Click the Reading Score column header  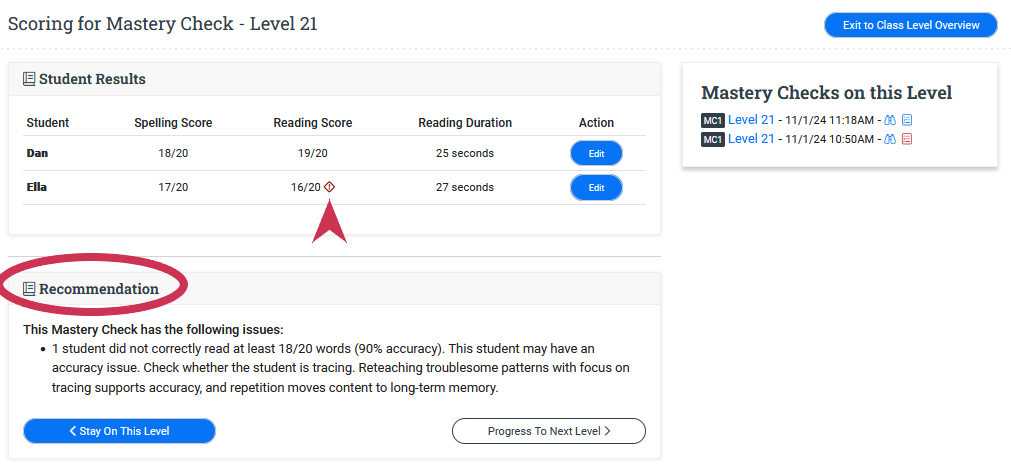(312, 123)
